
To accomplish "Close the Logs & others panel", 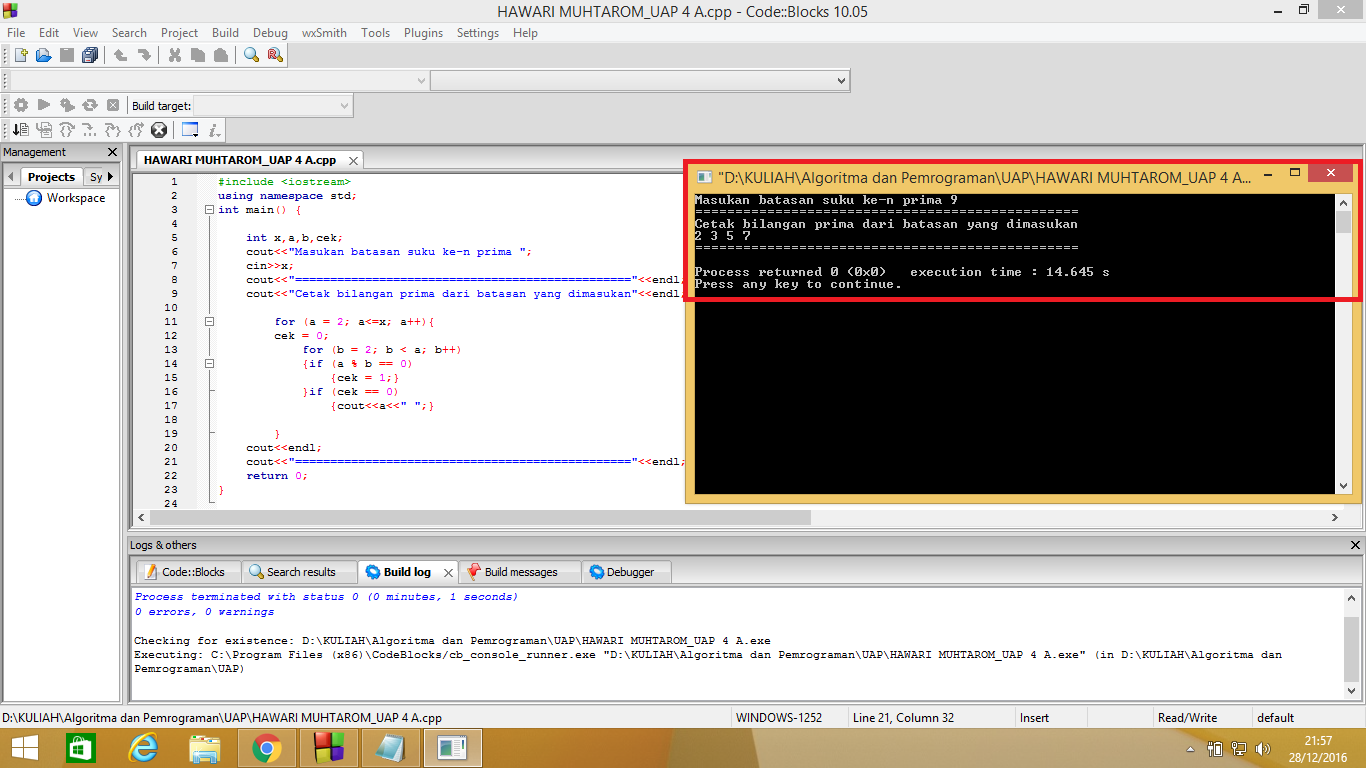I will [x=1355, y=545].
